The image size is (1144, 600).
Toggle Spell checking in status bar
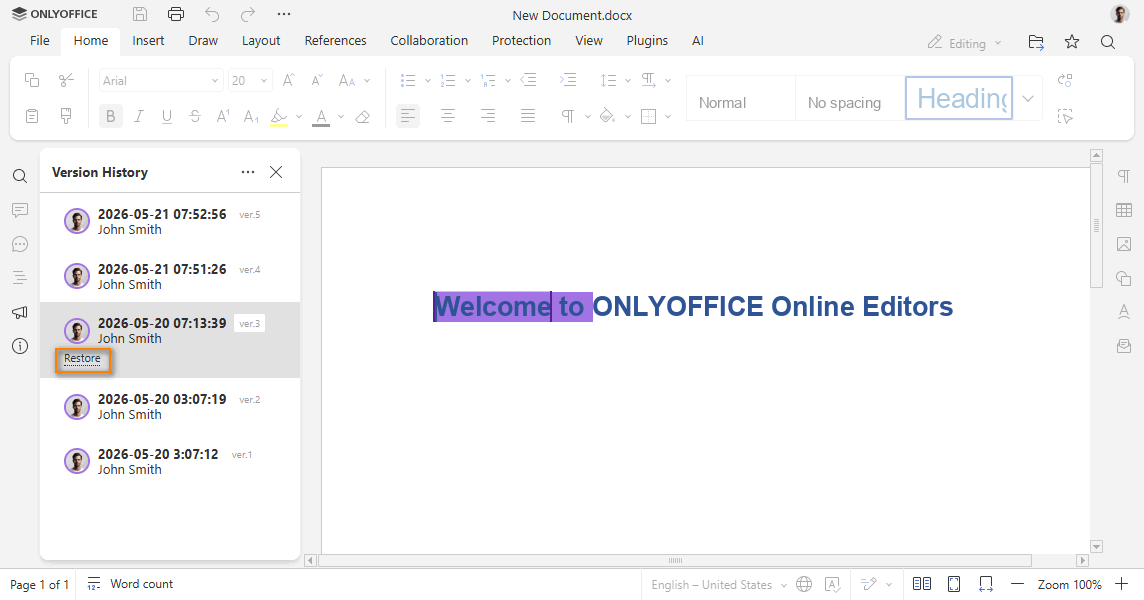832,584
